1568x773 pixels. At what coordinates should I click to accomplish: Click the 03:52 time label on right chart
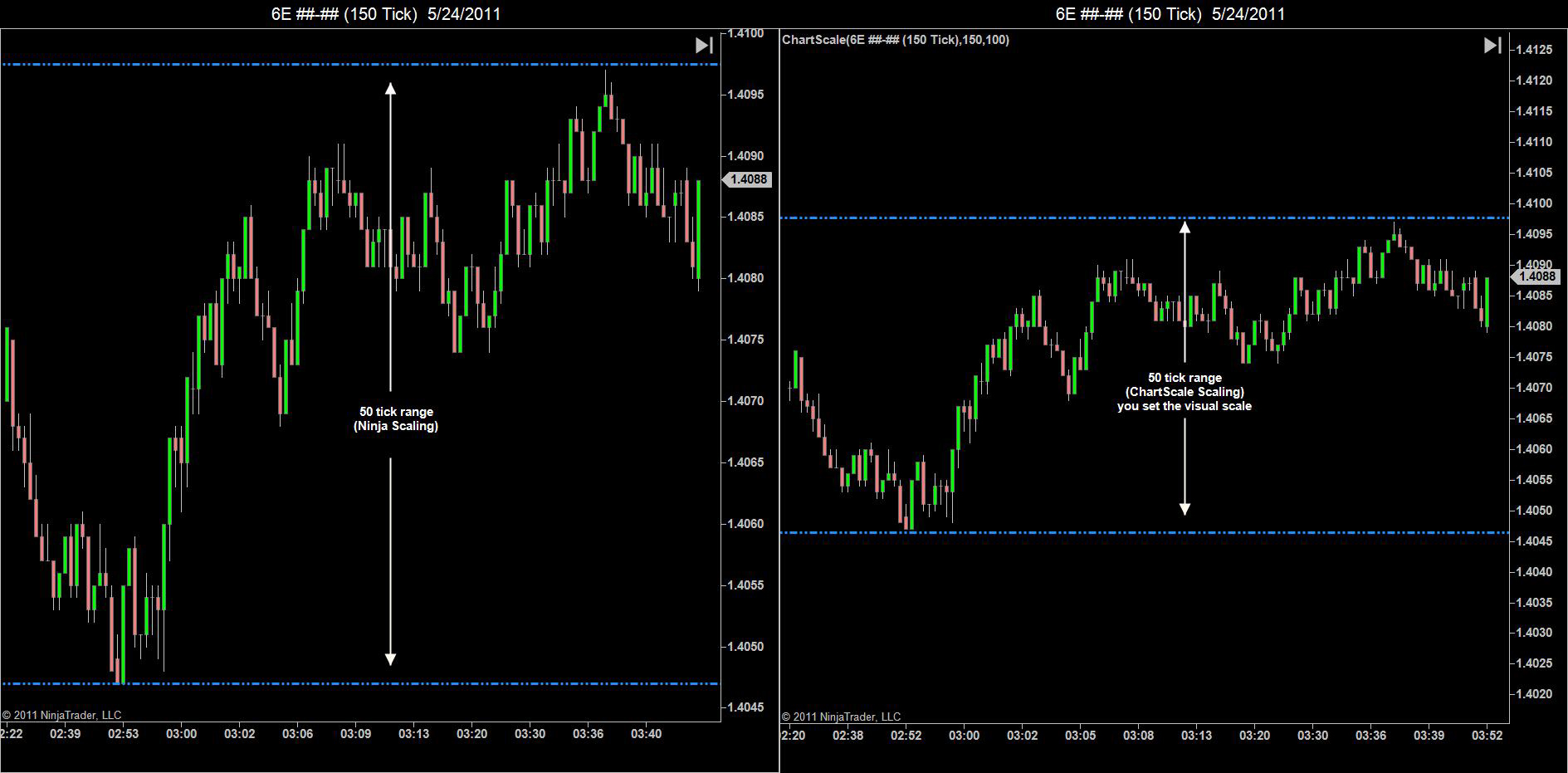tap(1487, 736)
